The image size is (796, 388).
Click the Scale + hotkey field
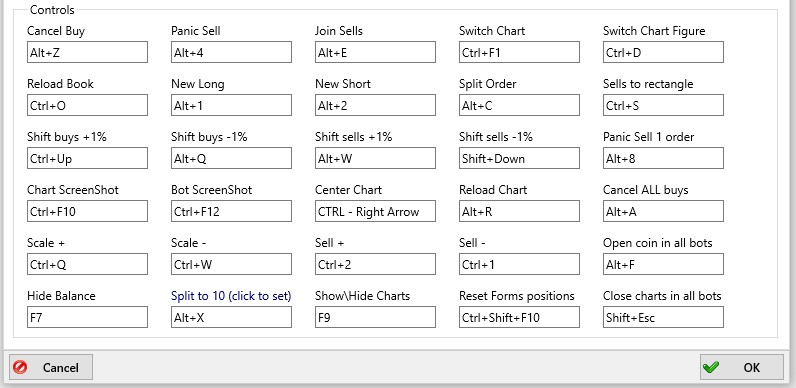(x=87, y=264)
